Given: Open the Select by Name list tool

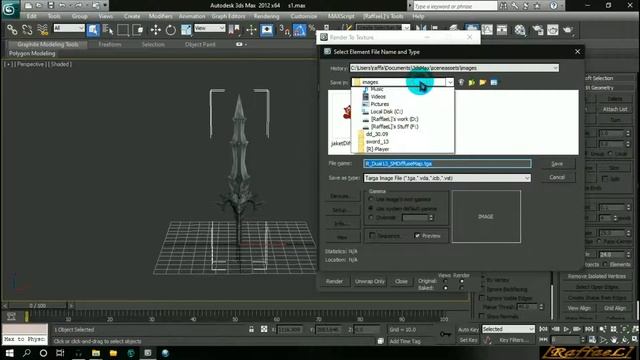Looking at the screenshot, I should (x=108, y=30).
